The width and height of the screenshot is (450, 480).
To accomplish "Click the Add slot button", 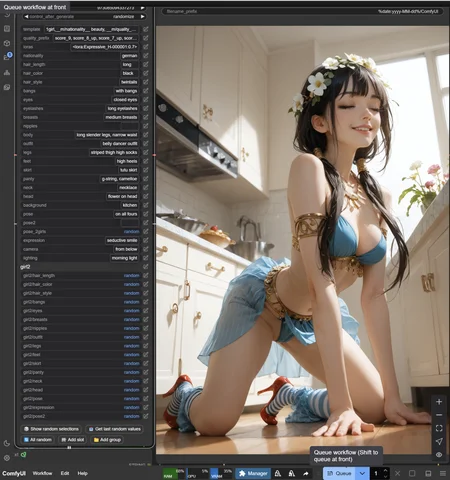I will [x=72, y=440].
